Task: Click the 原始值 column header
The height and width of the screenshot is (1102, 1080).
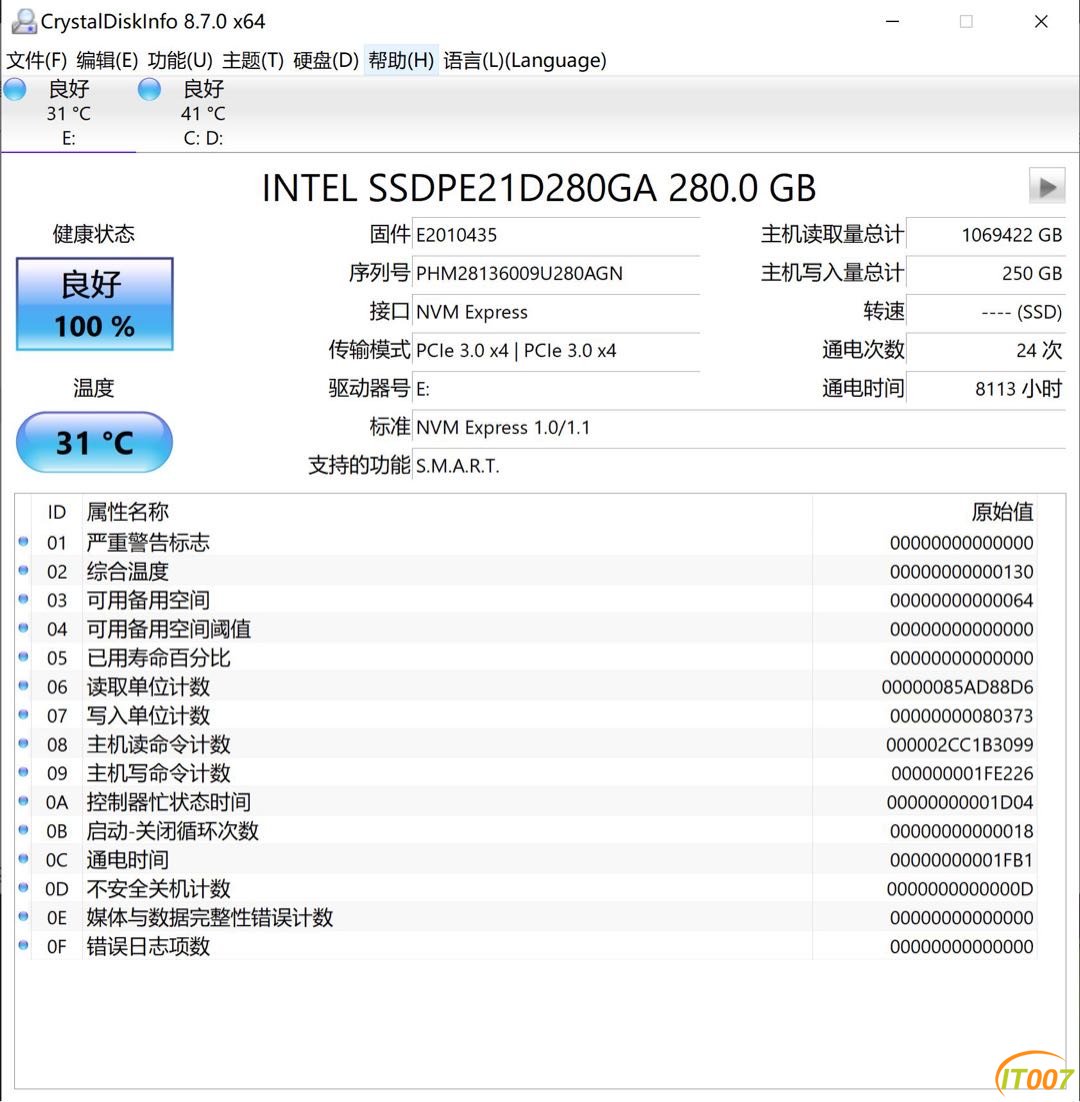Action: tap(925, 512)
